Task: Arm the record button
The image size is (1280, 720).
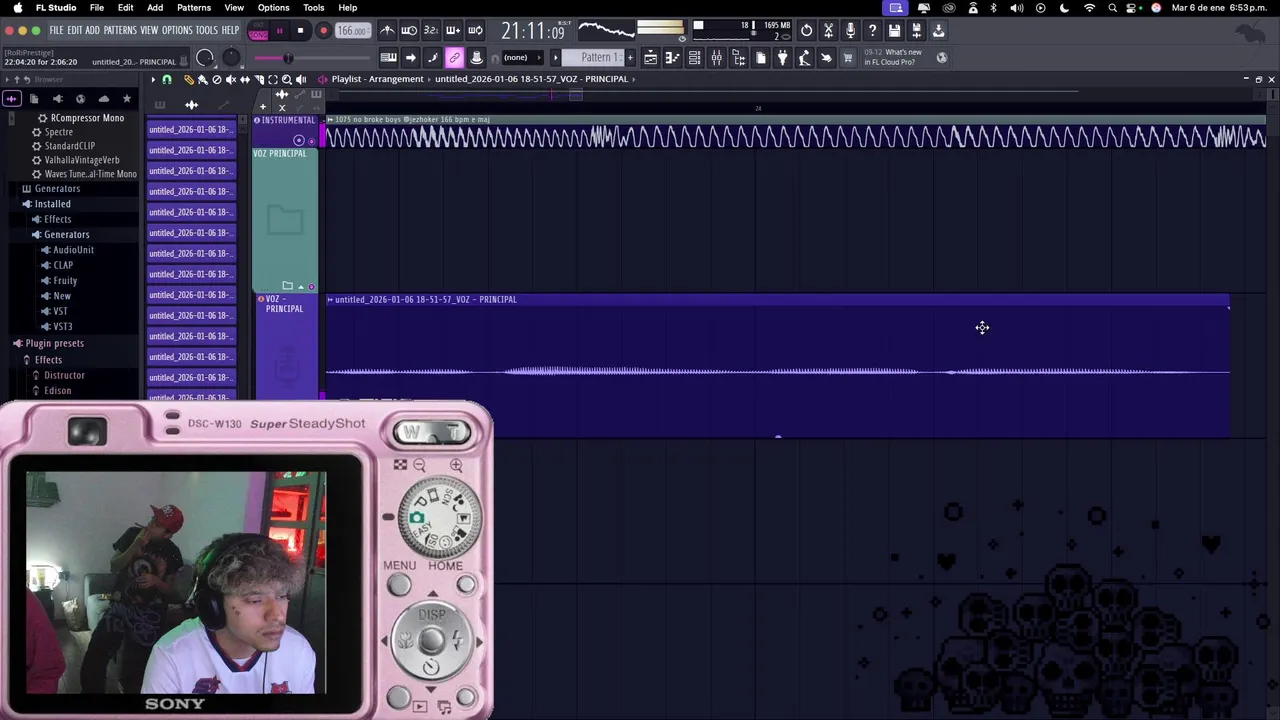Action: coord(323,30)
